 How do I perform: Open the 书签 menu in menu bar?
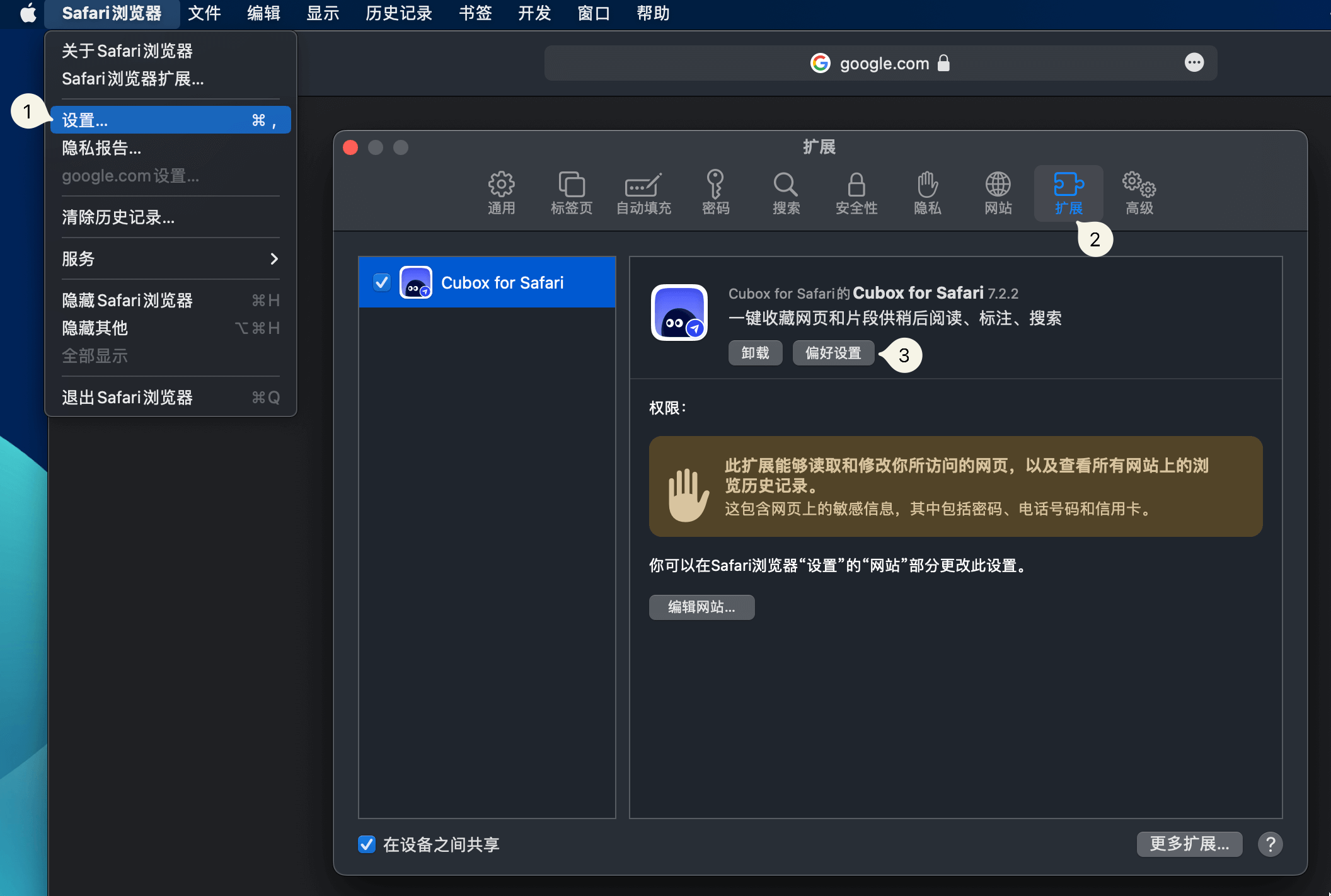(475, 13)
